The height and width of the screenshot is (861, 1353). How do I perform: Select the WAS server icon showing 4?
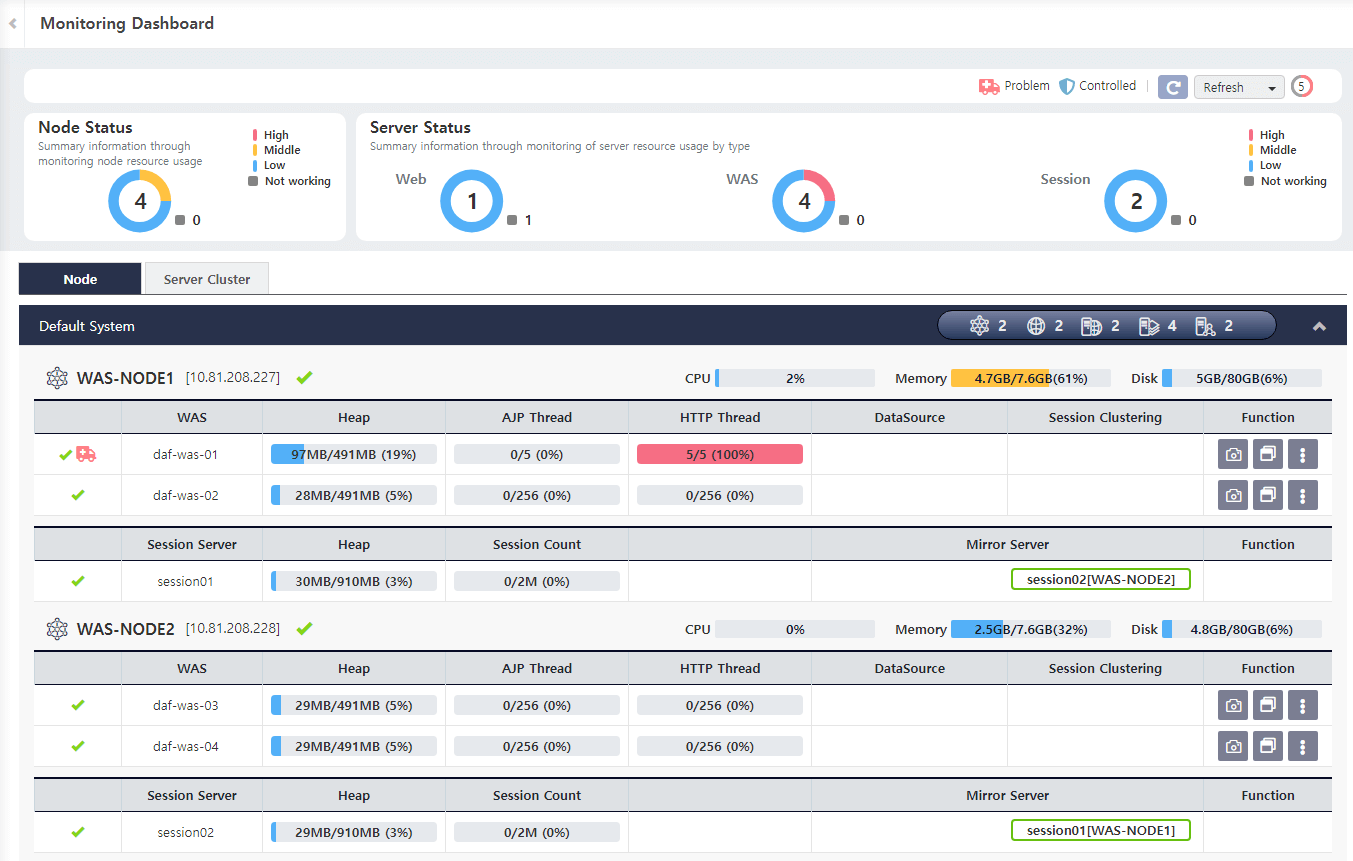tap(1145, 324)
